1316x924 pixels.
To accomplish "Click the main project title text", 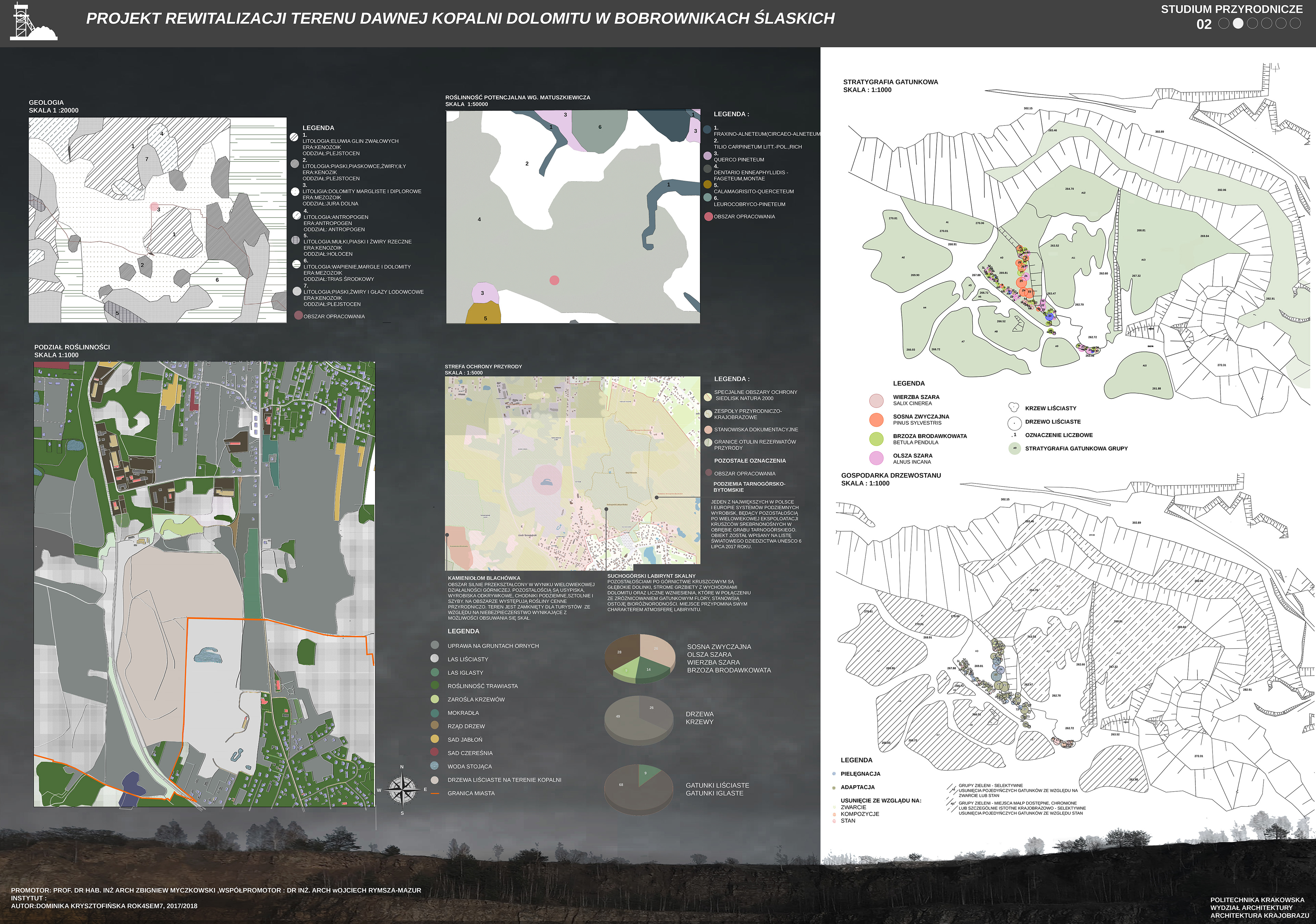I will click(460, 19).
